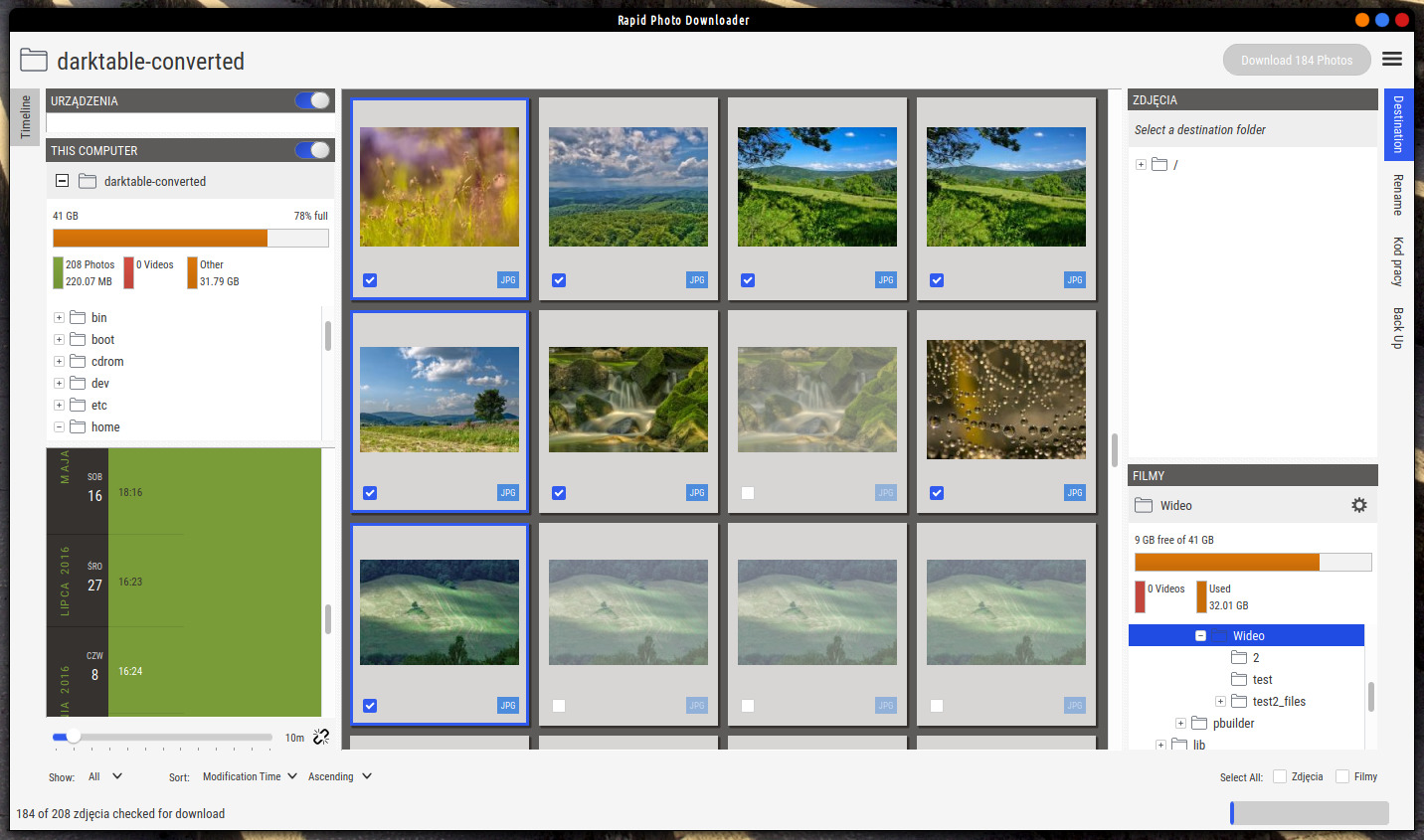The width and height of the screenshot is (1424, 840).
Task: Click the pbuilder folder icon
Action: tap(1199, 723)
